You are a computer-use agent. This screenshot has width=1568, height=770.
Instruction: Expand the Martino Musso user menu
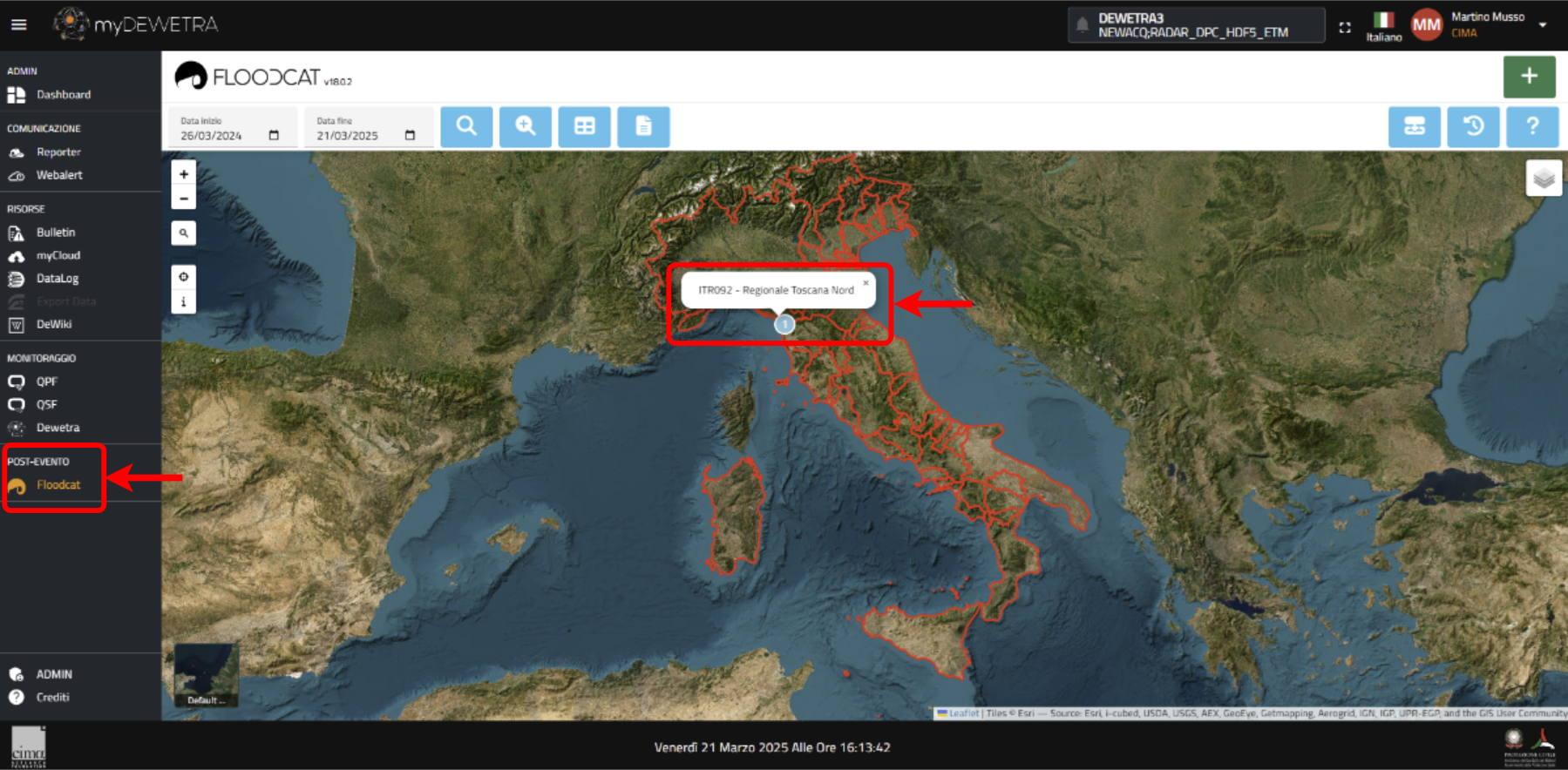click(x=1543, y=24)
